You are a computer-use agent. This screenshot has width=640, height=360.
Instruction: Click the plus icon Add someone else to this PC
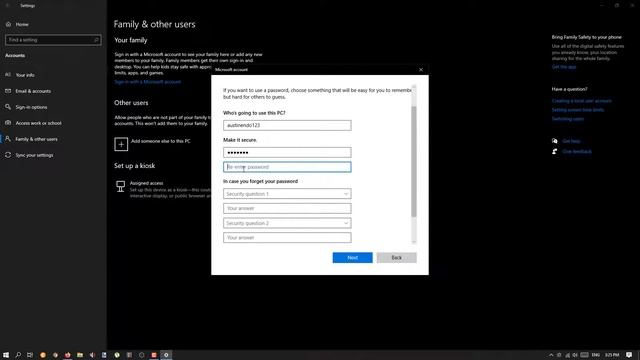pyautogui.click(x=121, y=144)
